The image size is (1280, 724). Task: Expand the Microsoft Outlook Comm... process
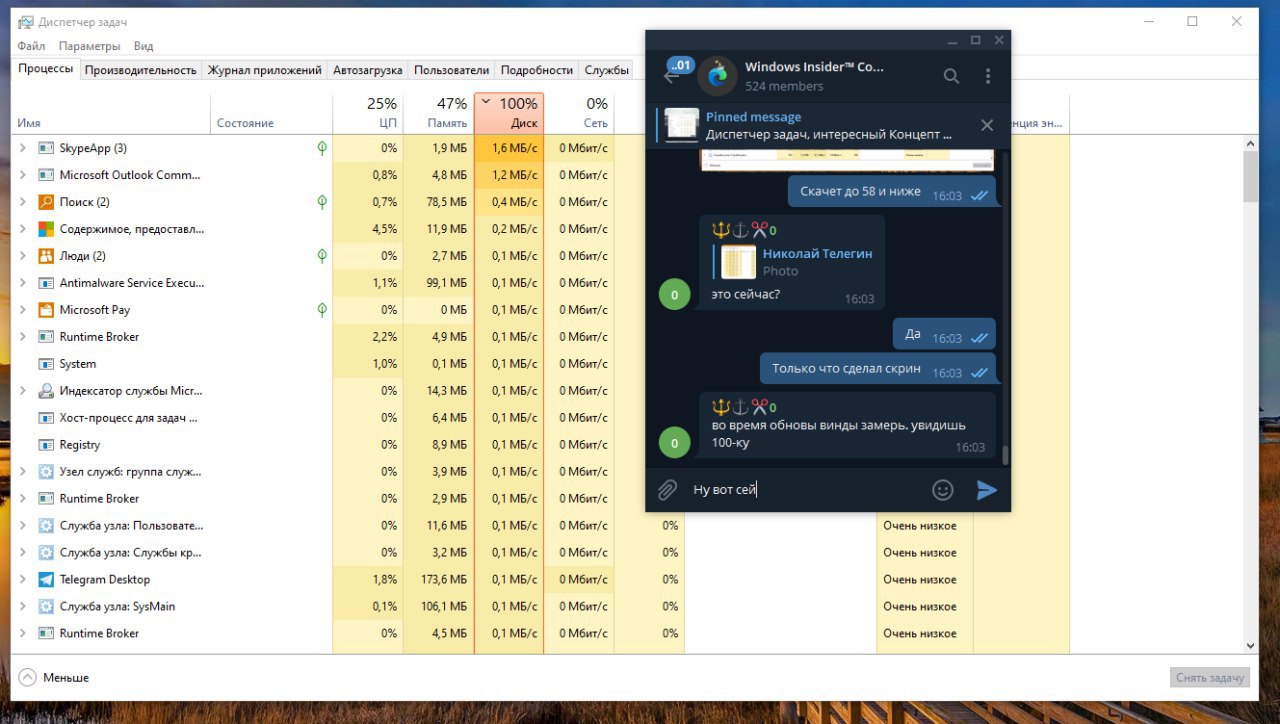click(23, 175)
